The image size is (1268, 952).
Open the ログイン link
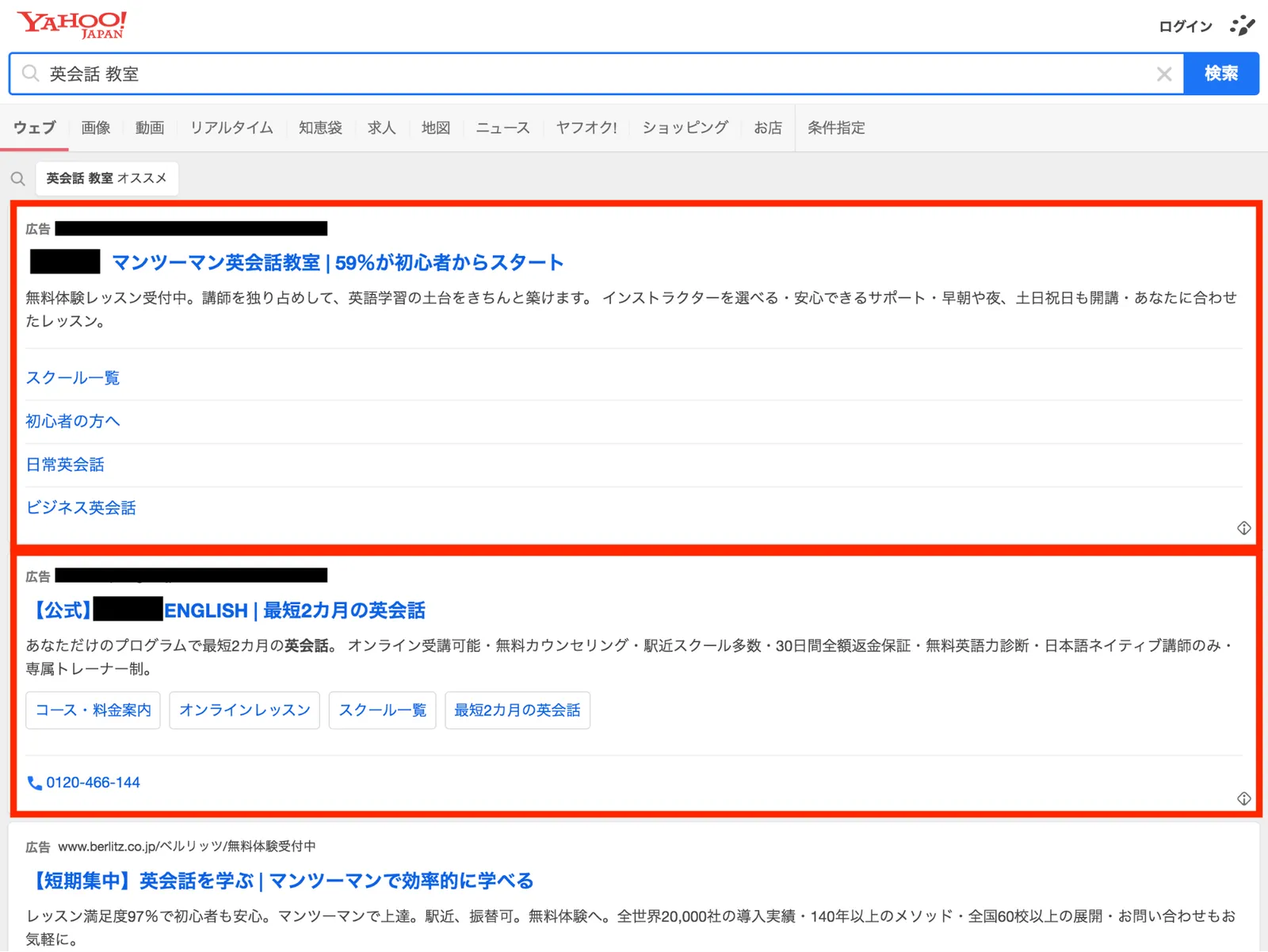[1186, 26]
